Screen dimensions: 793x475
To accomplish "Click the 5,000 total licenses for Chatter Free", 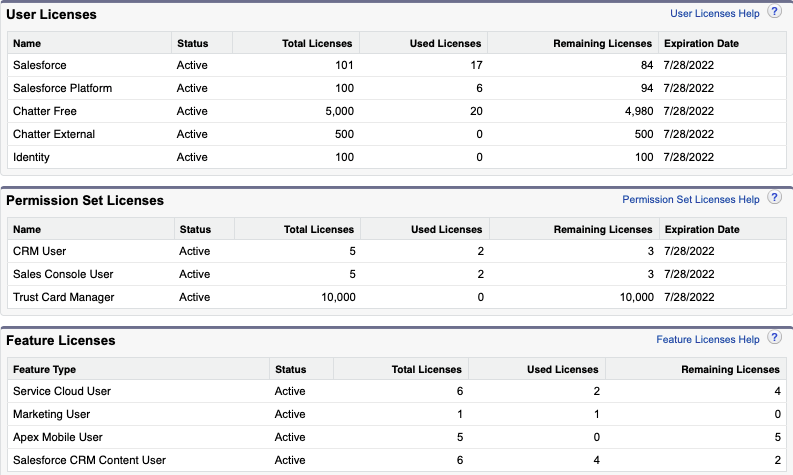I will pos(339,111).
